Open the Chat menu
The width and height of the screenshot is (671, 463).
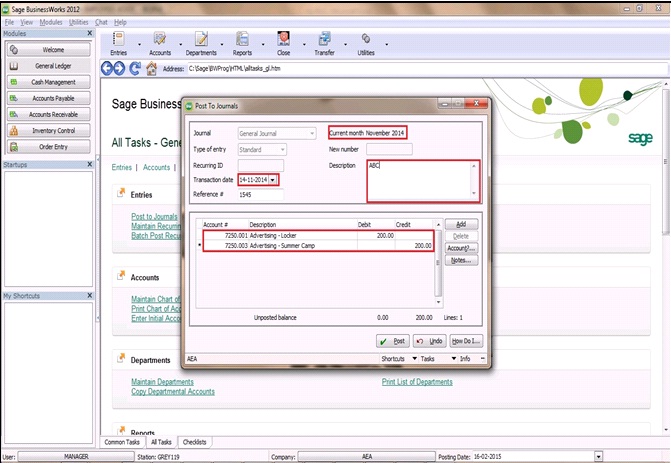101,22
